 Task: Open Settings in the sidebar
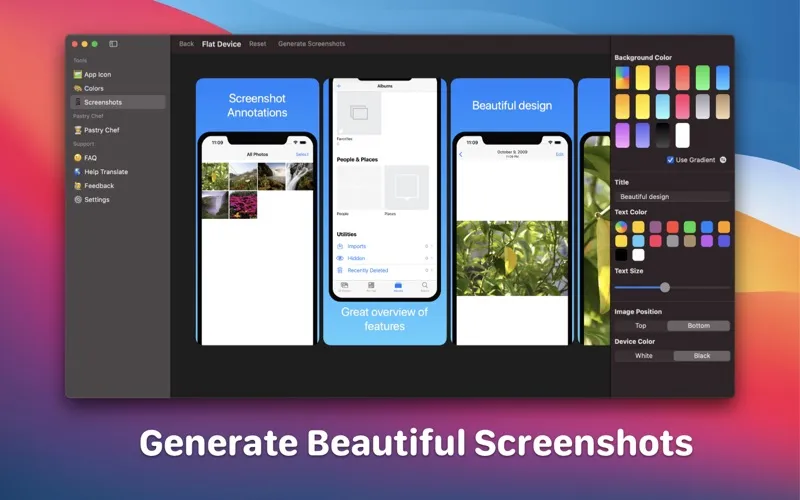117,199
